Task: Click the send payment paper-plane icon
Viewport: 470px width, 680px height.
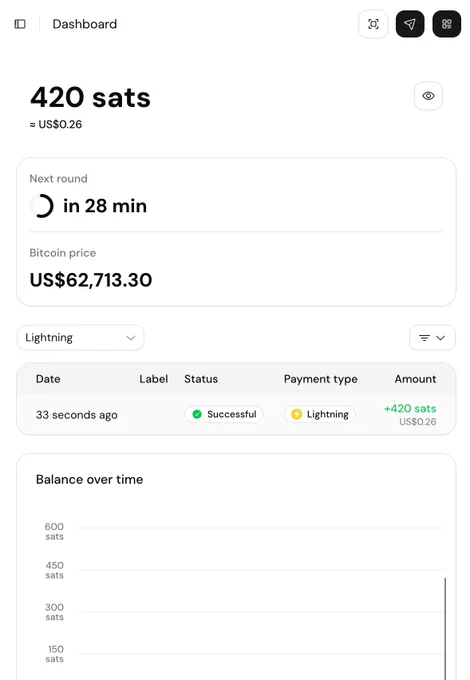Action: coord(410,24)
